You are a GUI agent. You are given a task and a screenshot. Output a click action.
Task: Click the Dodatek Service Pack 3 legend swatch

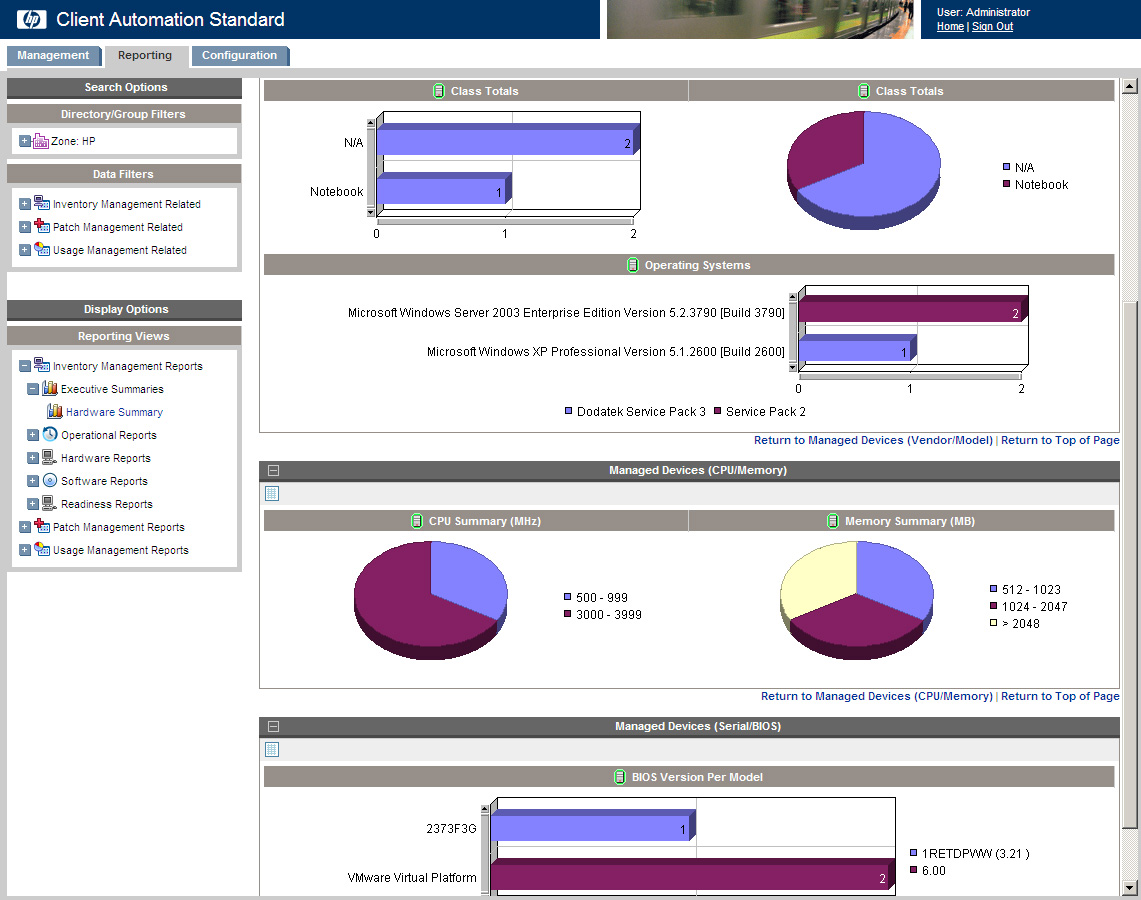coord(568,411)
